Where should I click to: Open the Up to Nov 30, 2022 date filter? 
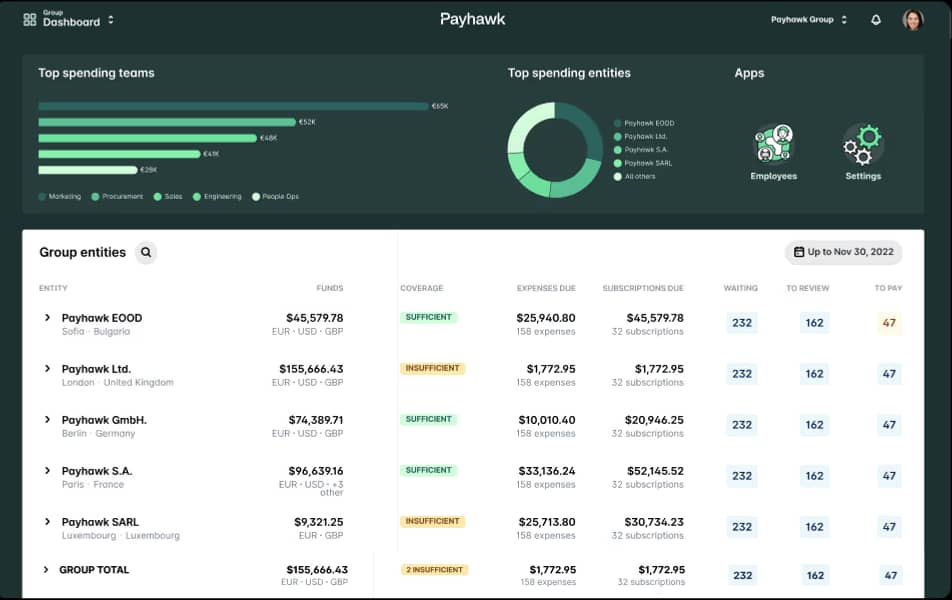(x=843, y=252)
